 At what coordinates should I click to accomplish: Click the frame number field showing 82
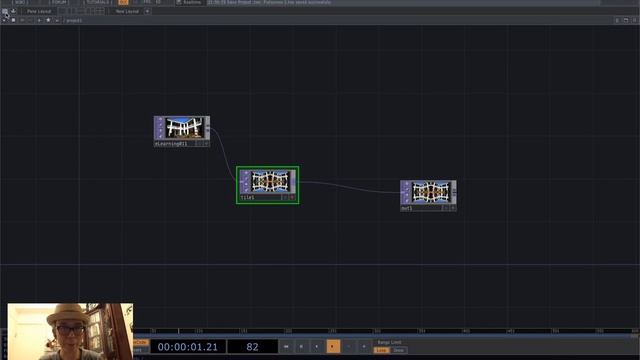[252, 347]
